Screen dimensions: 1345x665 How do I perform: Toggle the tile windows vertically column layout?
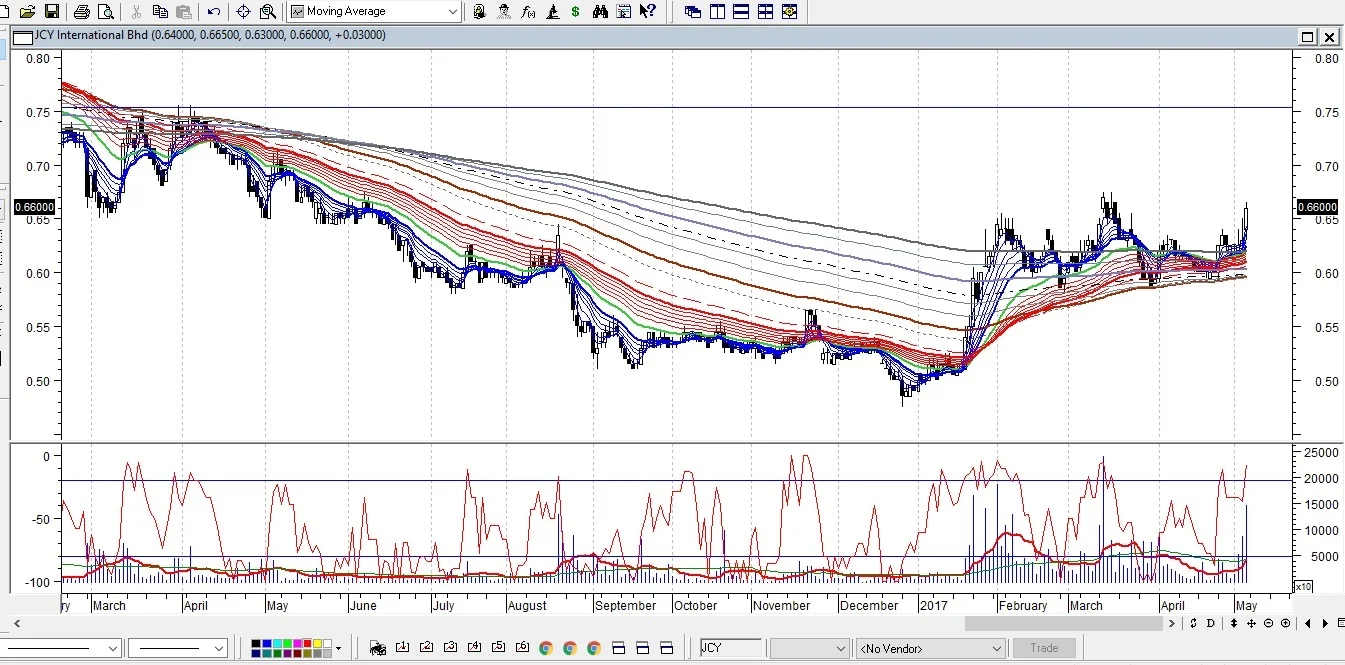tap(717, 12)
